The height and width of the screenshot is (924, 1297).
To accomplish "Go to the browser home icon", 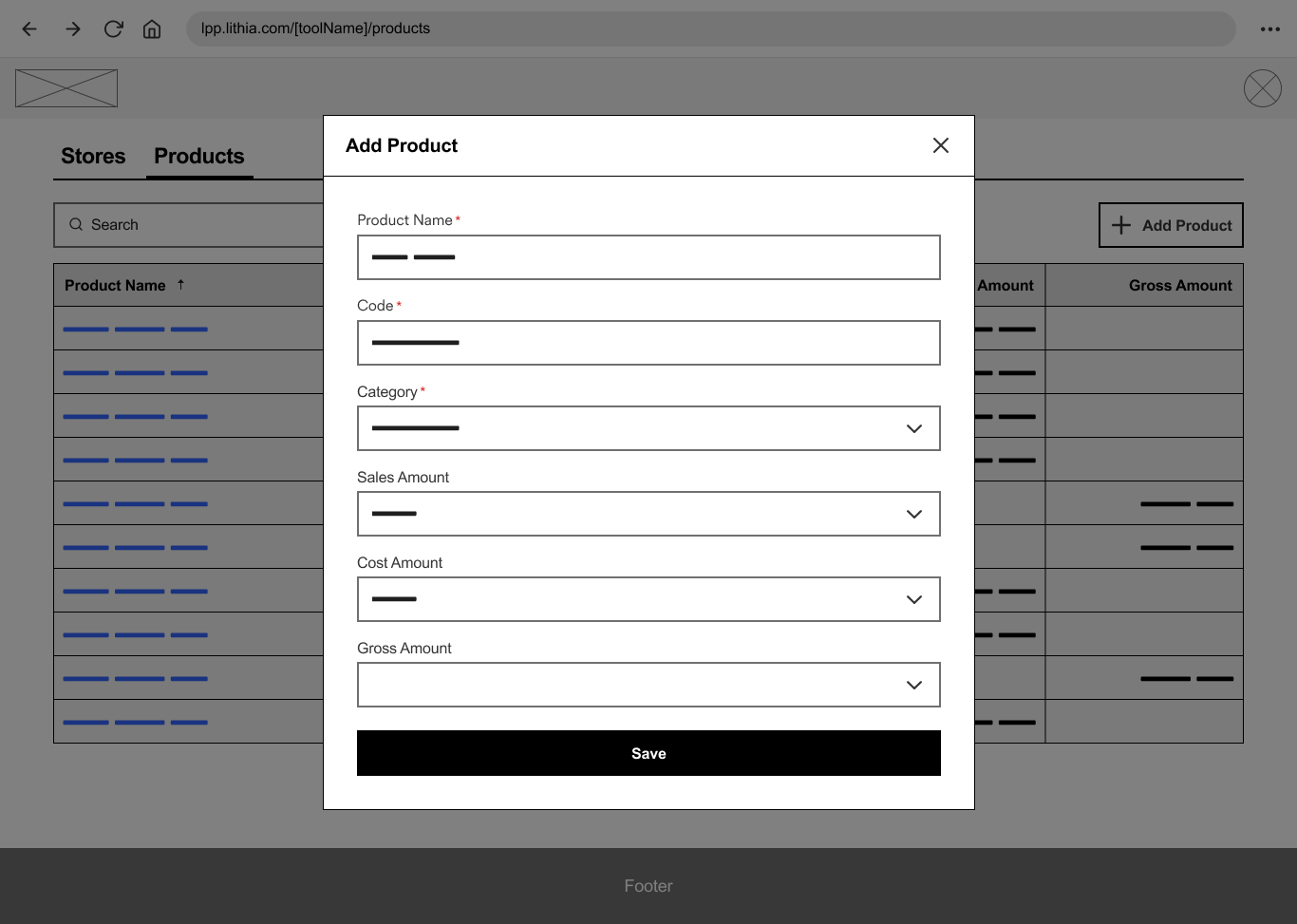I will pos(152,28).
